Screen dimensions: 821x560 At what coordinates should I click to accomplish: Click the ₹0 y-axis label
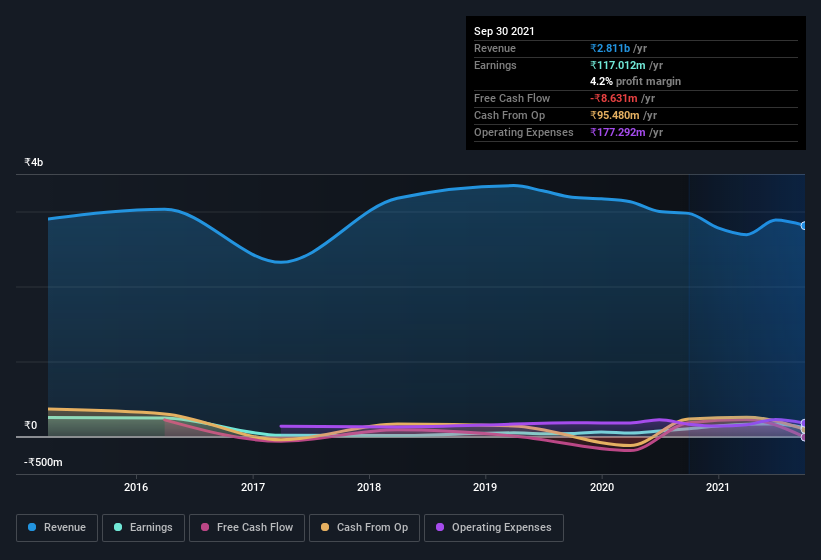(x=31, y=425)
